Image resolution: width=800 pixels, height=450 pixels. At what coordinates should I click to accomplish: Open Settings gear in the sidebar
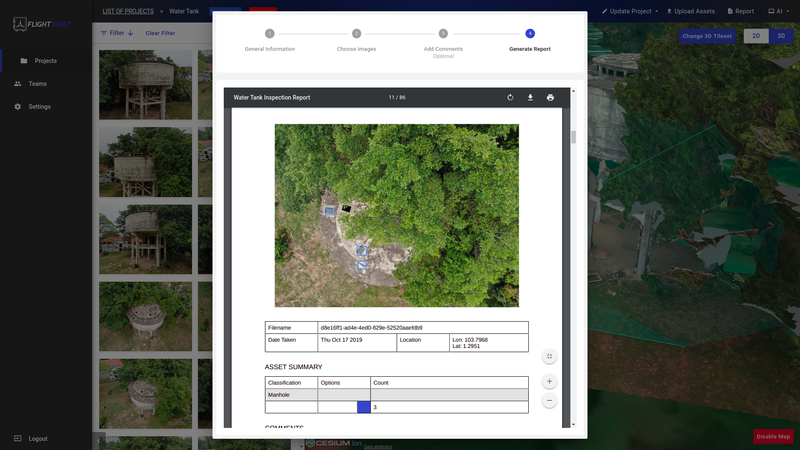[x=18, y=107]
